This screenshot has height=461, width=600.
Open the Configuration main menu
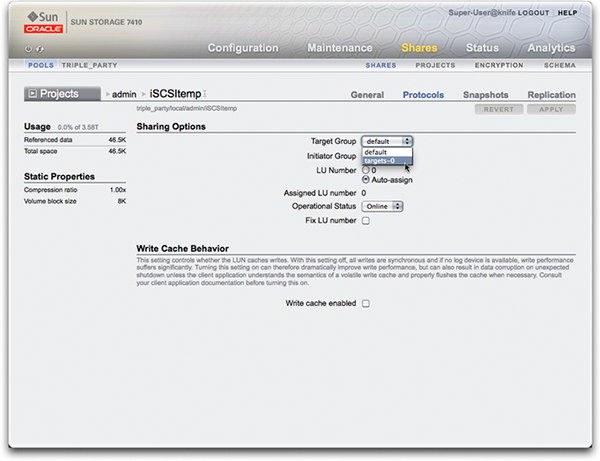pos(243,48)
